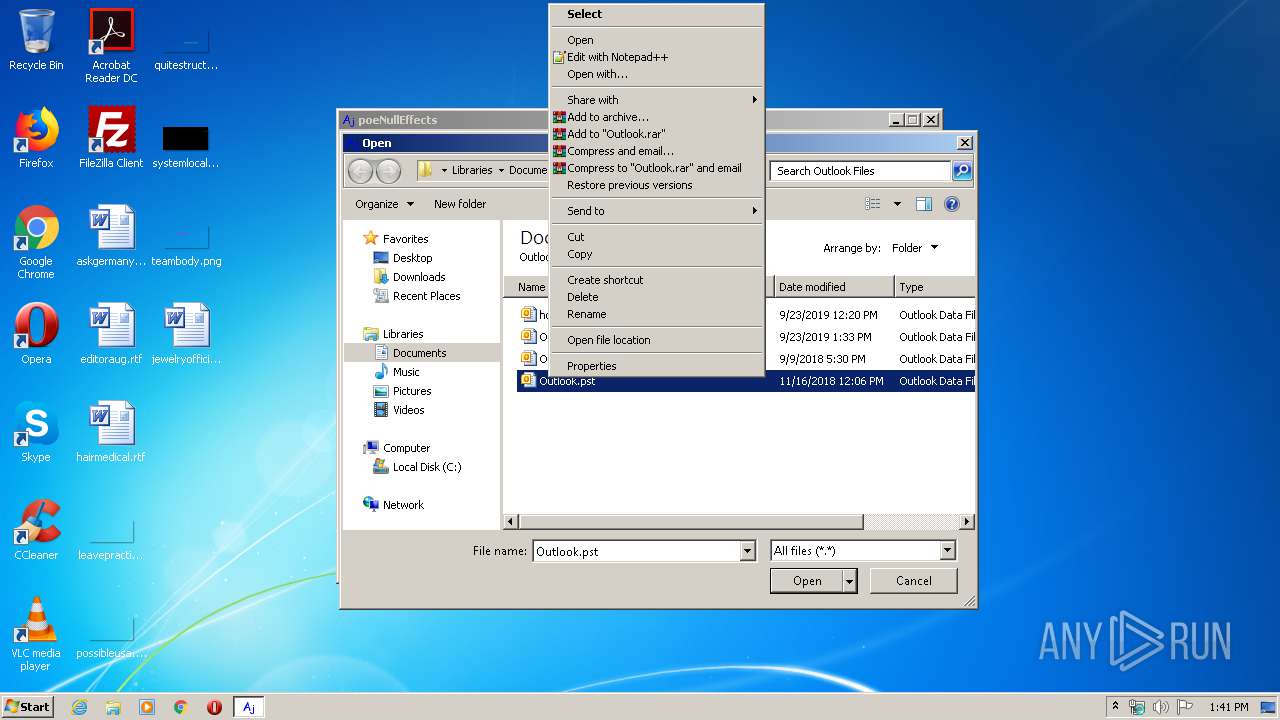Screen dimensions: 1280x720
Task: Open FileZilla Client desktop shortcut
Action: [111, 138]
